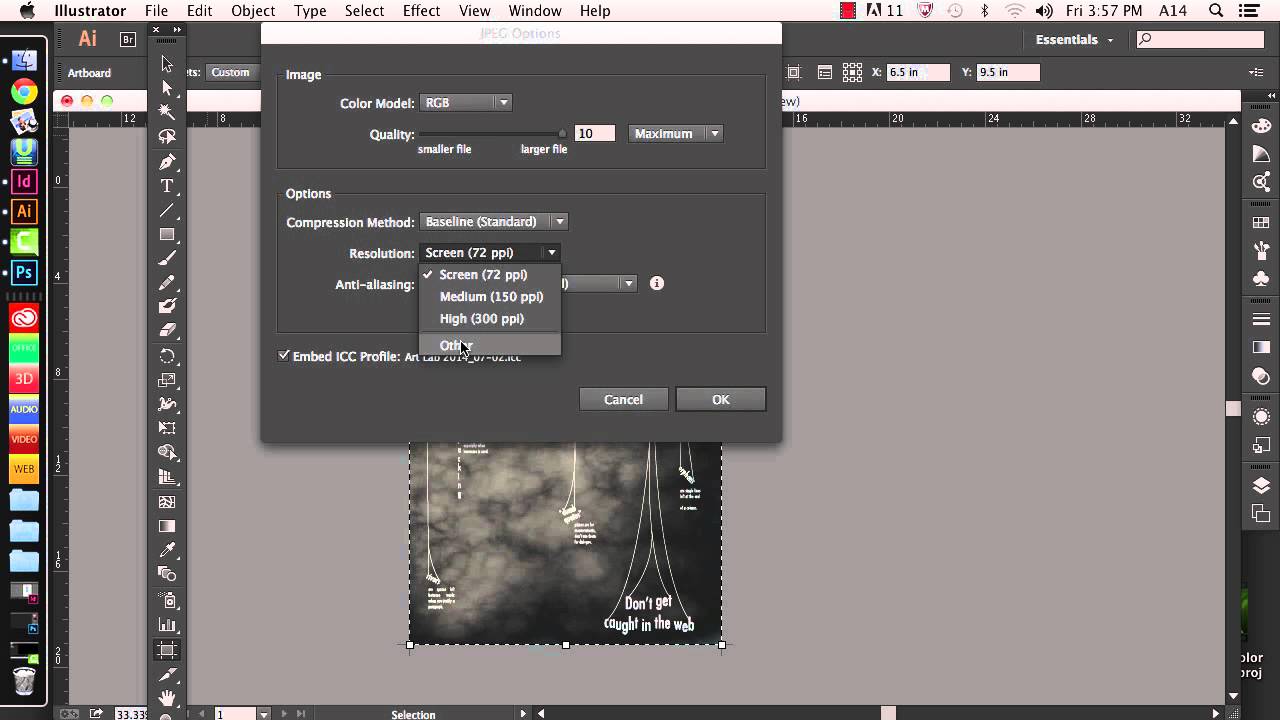The image size is (1280, 720).
Task: Choose the Line Segment tool
Action: click(x=167, y=210)
